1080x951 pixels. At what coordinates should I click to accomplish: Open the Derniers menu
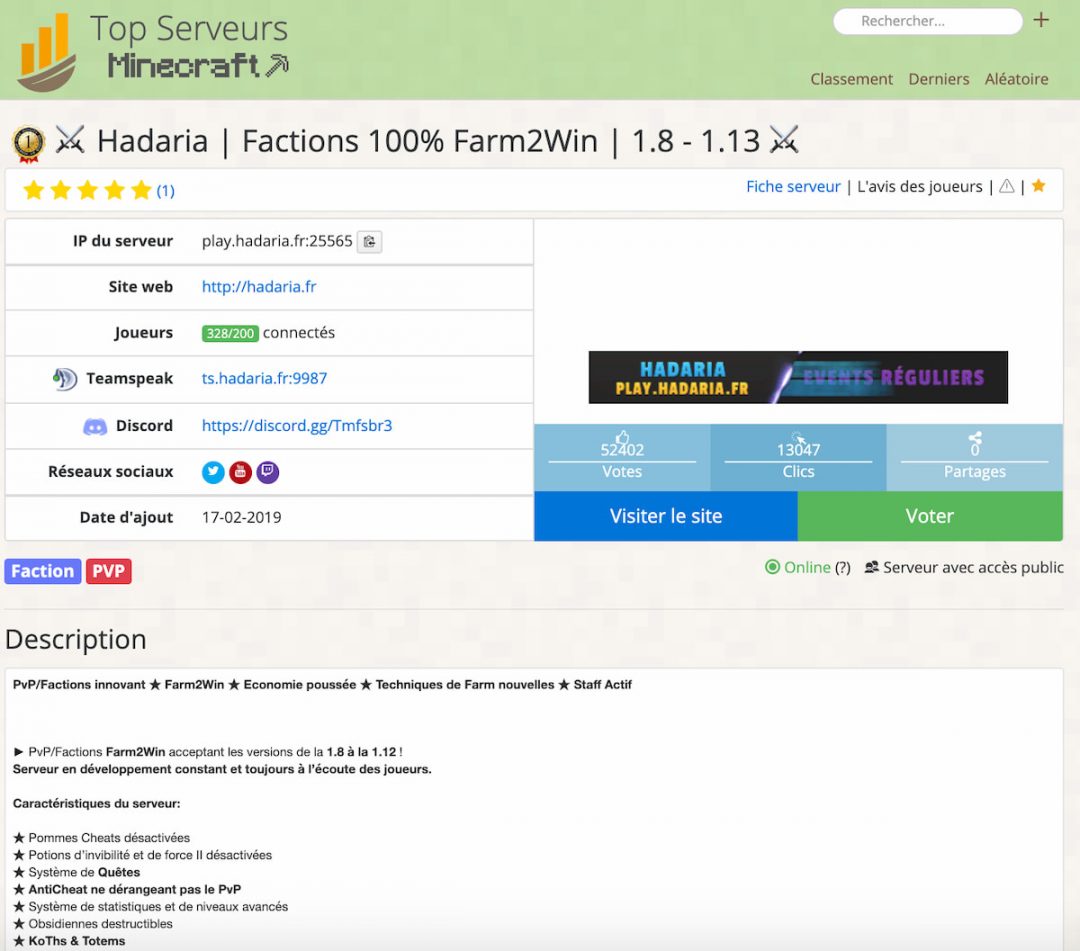tap(938, 78)
